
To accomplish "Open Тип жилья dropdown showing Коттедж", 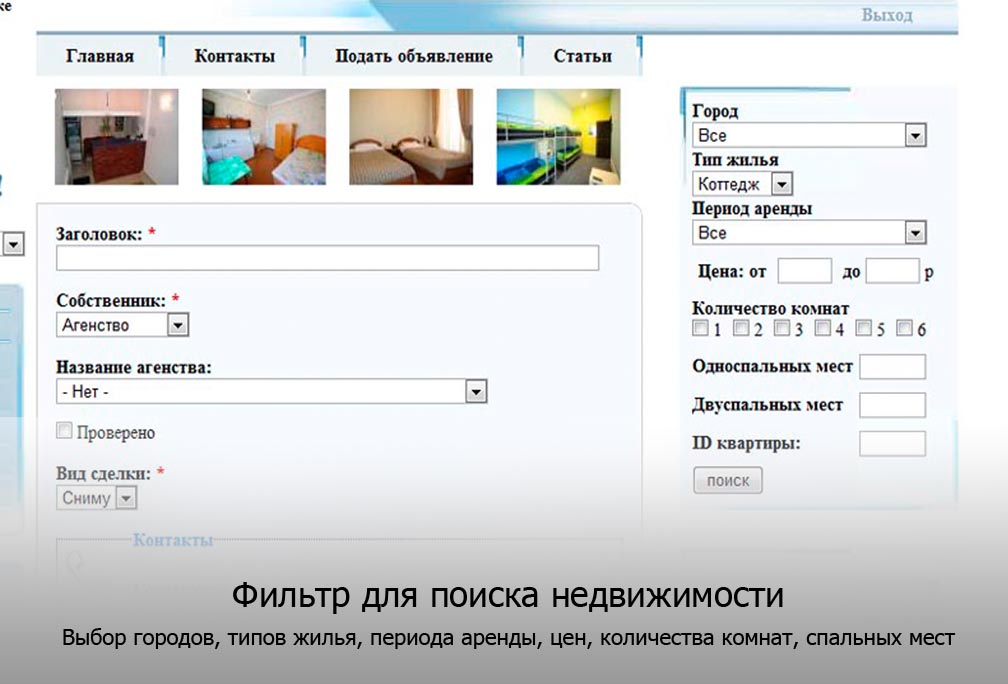I will click(742, 184).
